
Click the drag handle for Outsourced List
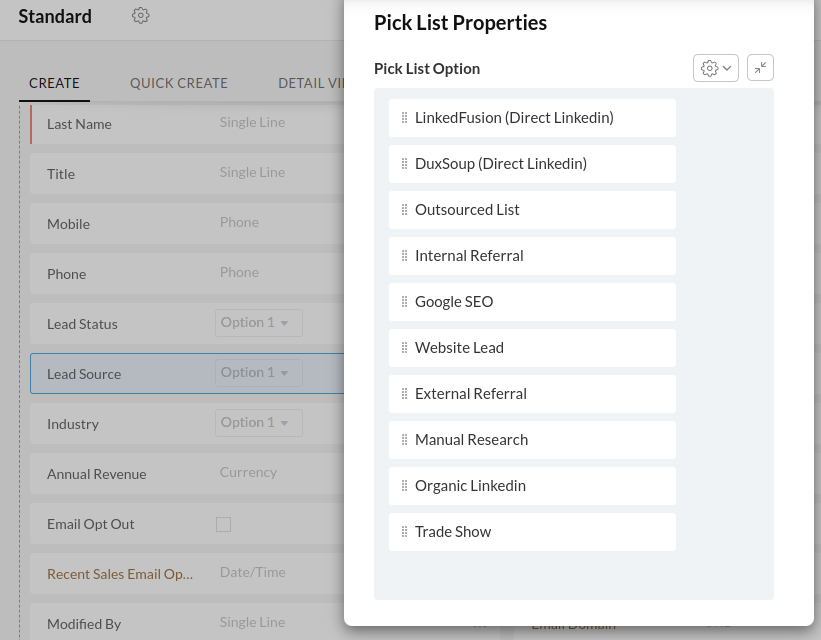tap(404, 210)
